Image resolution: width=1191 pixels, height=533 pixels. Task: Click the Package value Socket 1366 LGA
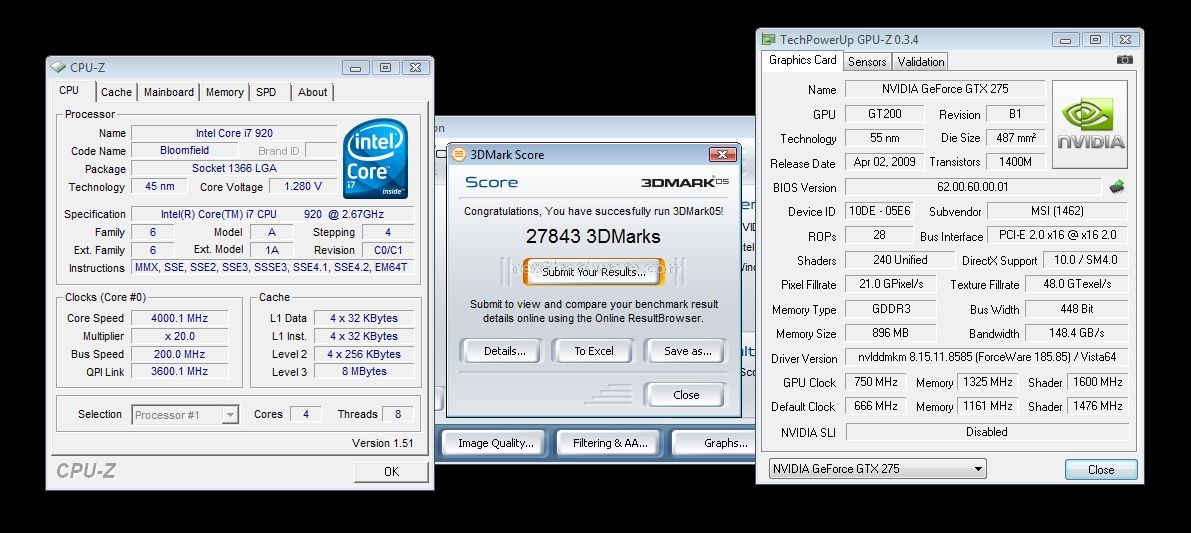234,169
